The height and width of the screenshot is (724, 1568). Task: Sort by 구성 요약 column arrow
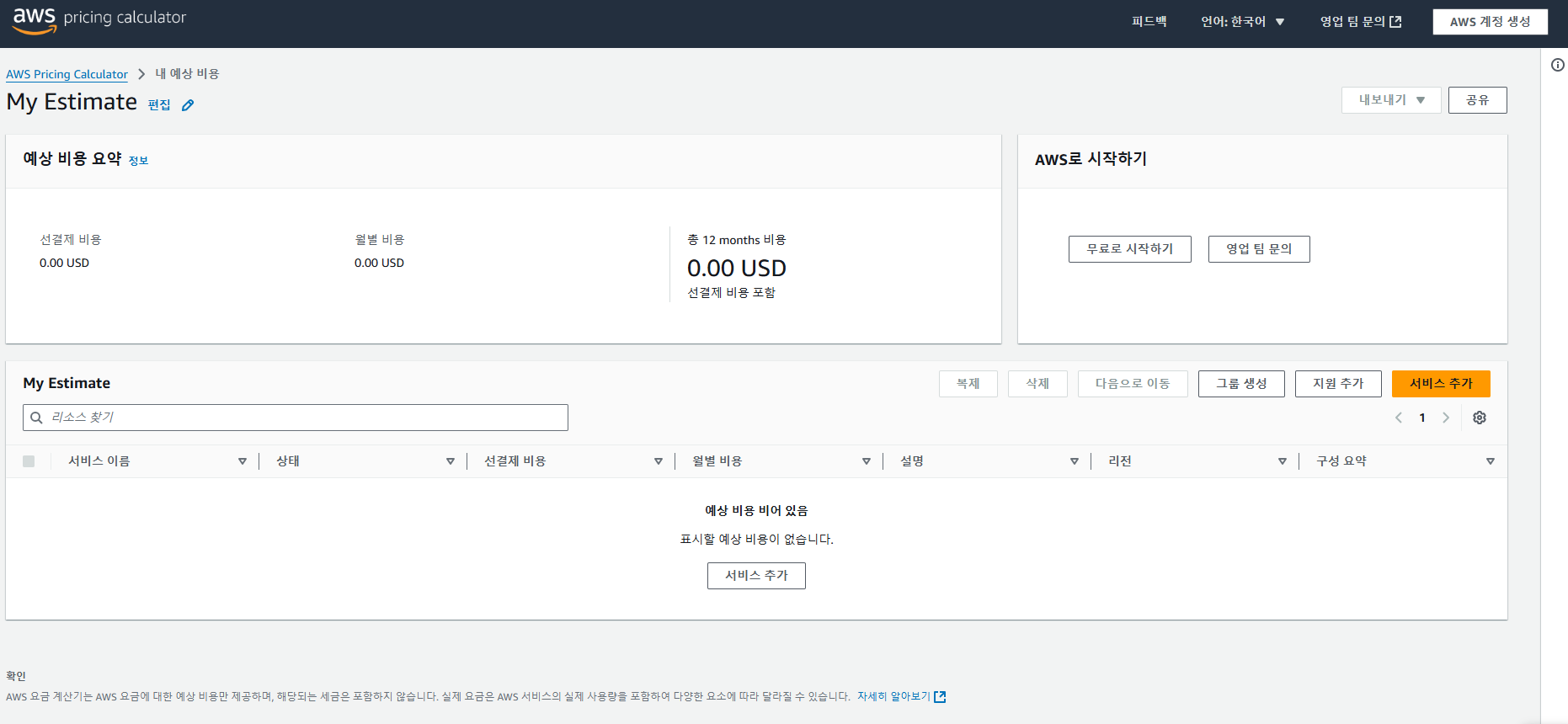coord(1491,461)
